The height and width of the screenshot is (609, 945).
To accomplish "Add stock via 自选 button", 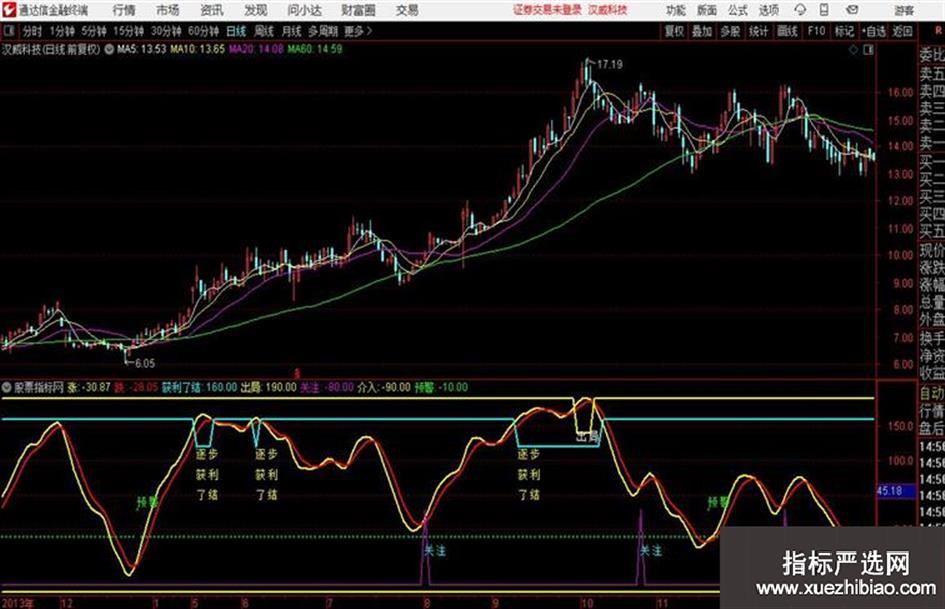I will [873, 31].
